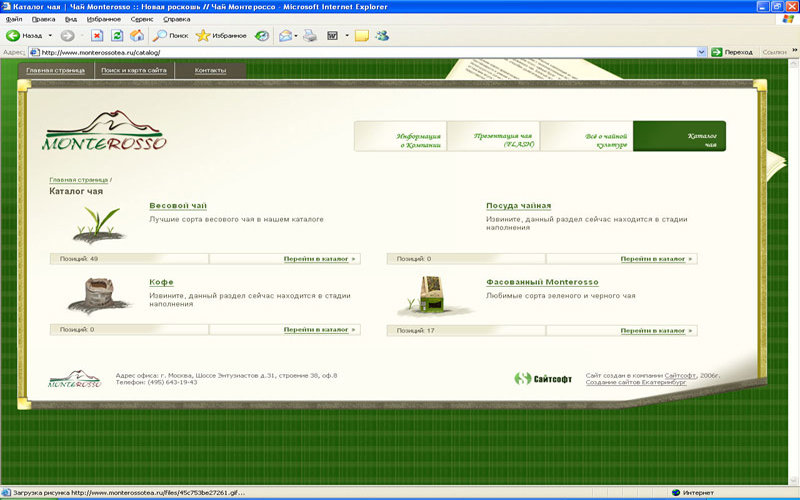The width and height of the screenshot is (800, 500).
Task: Open Создание сайтов Екатеринбург link
Action: 636,382
